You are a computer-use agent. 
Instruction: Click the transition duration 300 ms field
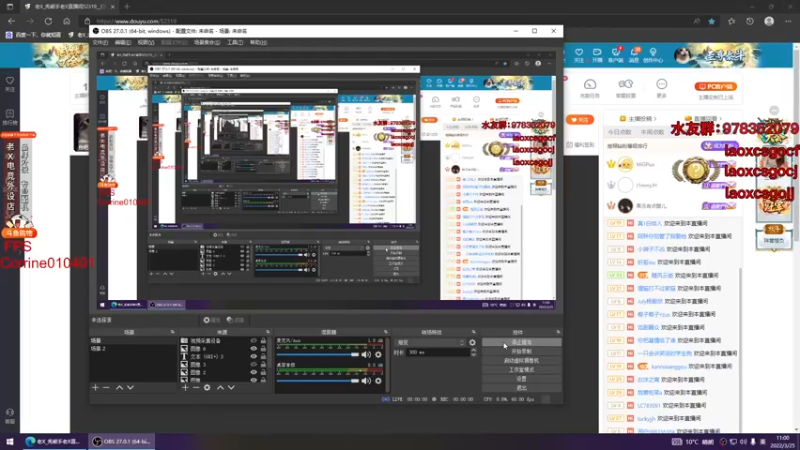click(x=438, y=353)
